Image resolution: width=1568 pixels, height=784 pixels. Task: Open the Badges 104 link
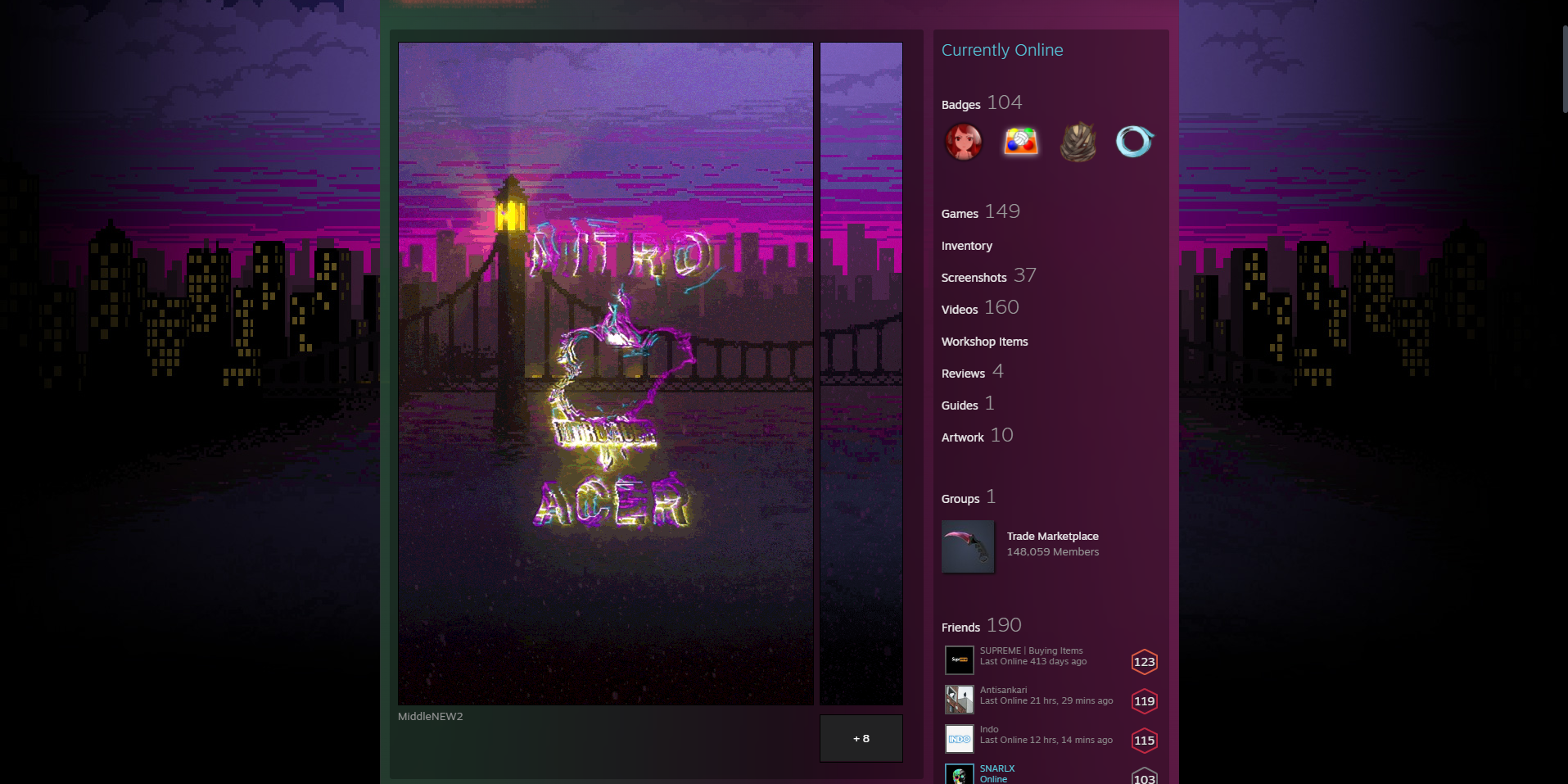point(982,103)
